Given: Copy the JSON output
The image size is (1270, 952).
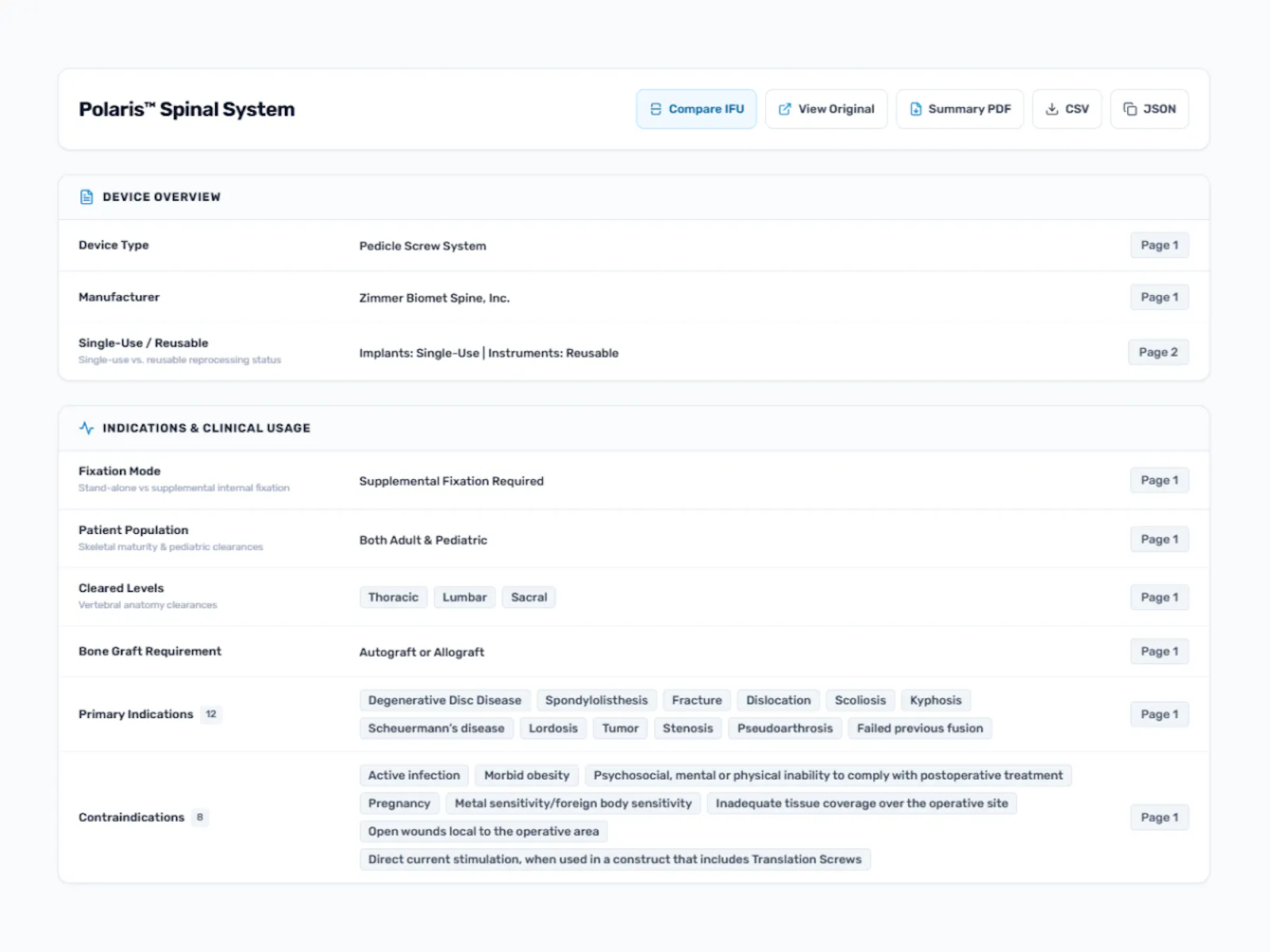Looking at the screenshot, I should pos(1149,109).
